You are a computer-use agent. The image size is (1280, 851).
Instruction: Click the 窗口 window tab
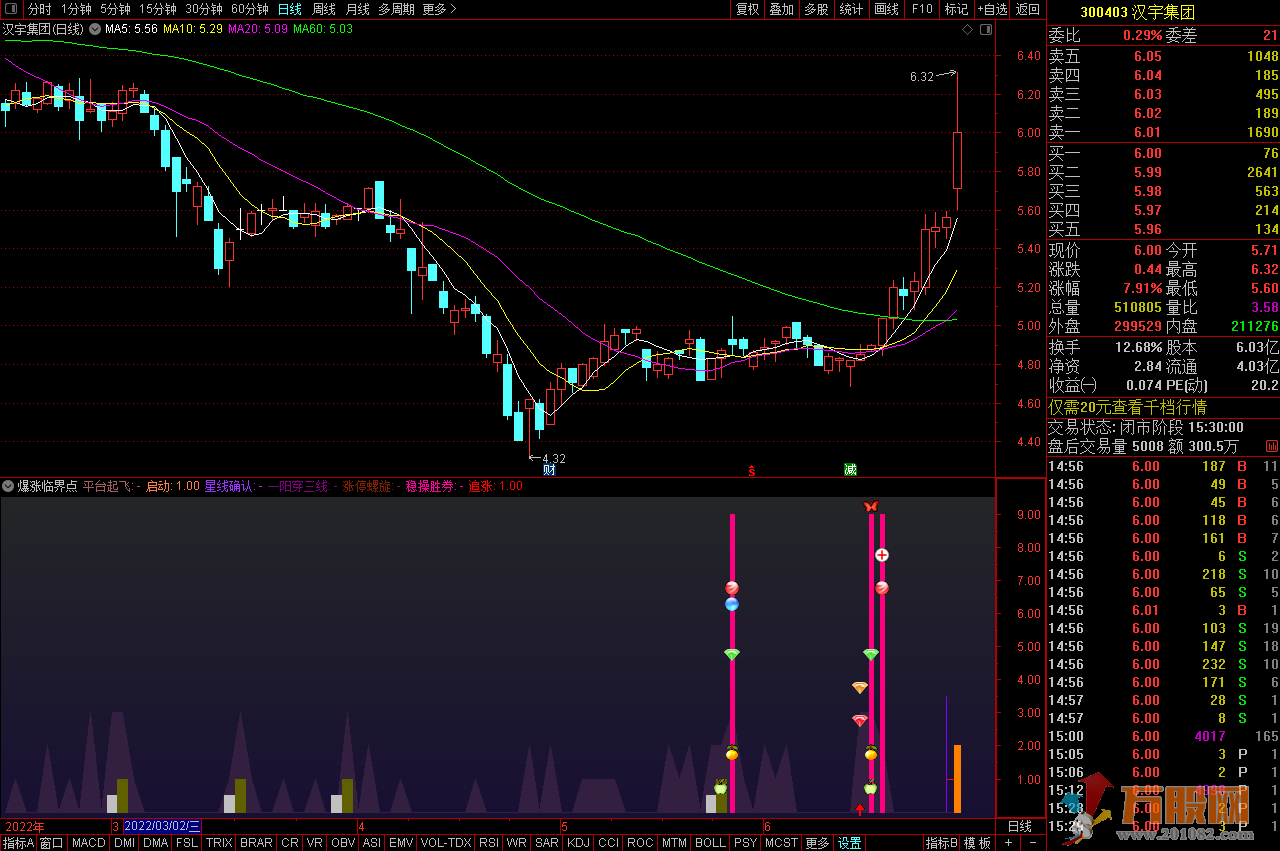(x=52, y=843)
